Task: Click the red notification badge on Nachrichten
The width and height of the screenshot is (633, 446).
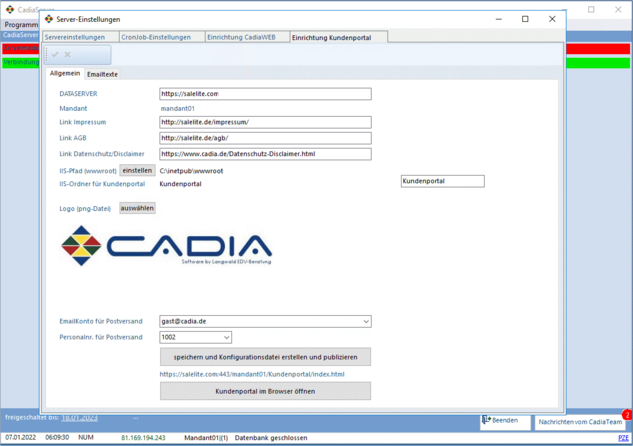Action: (x=628, y=415)
